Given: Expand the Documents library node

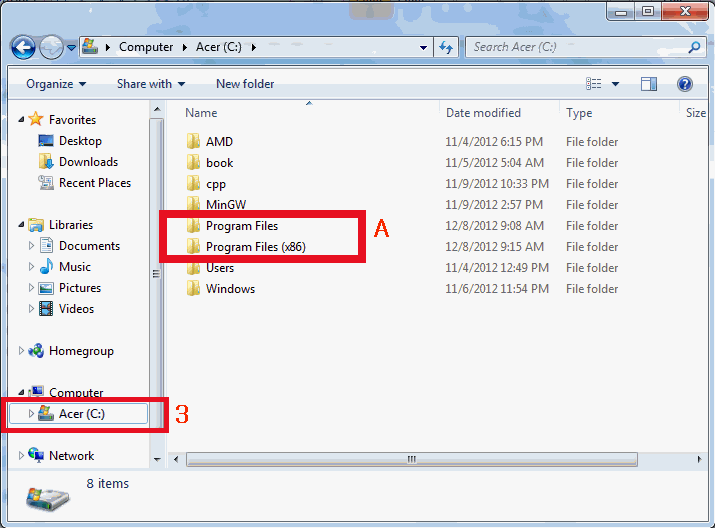Looking at the screenshot, I should (x=31, y=246).
